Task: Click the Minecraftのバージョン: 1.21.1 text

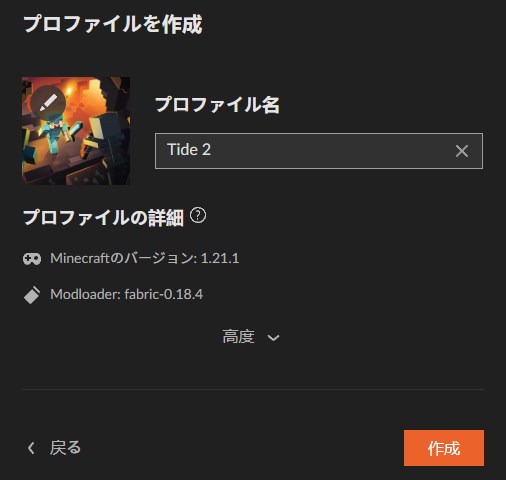Action: [145, 258]
